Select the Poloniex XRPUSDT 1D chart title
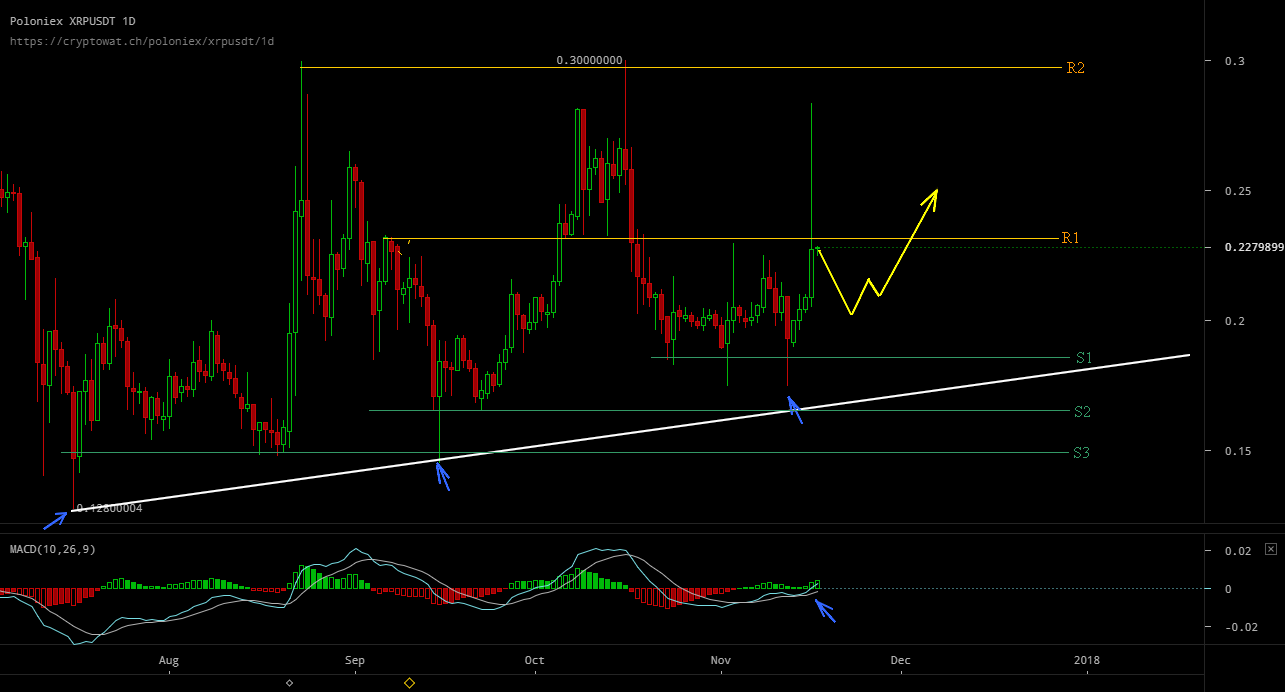Screen dimensions: 1285x692 click(x=73, y=21)
